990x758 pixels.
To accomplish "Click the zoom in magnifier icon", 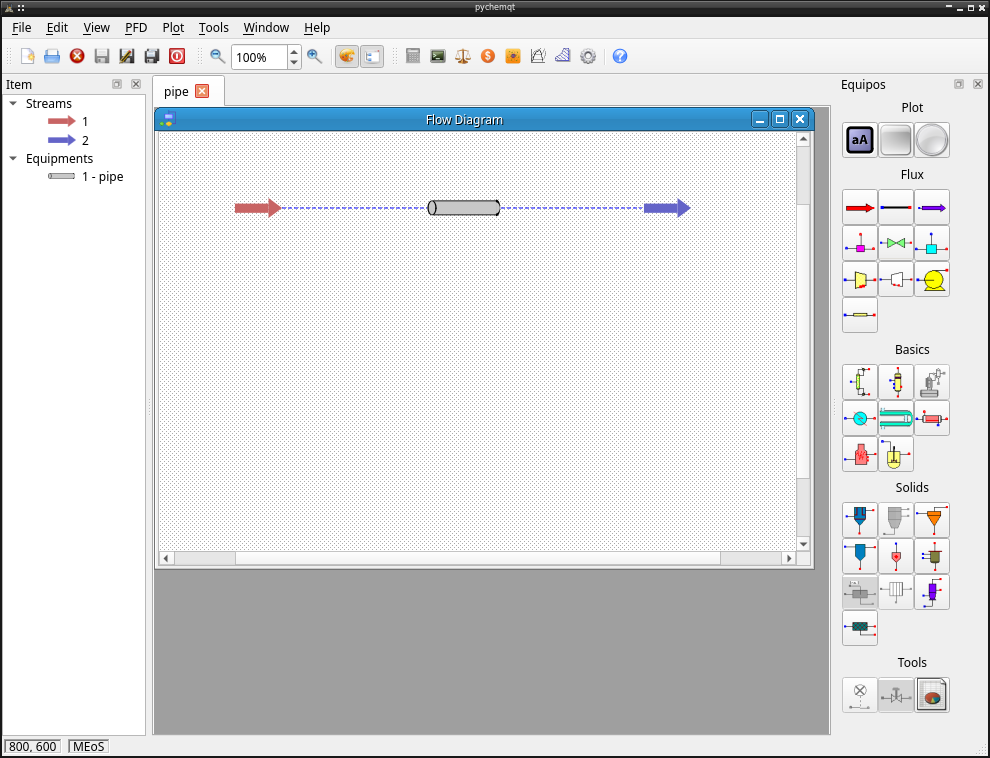I will pyautogui.click(x=314, y=56).
